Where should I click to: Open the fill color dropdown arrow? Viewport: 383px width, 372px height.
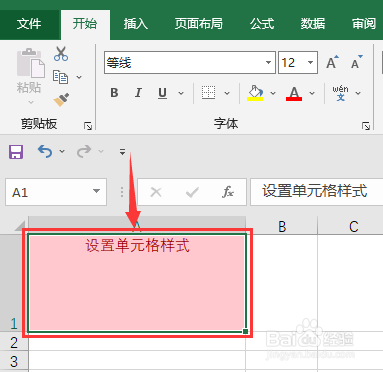(x=273, y=93)
